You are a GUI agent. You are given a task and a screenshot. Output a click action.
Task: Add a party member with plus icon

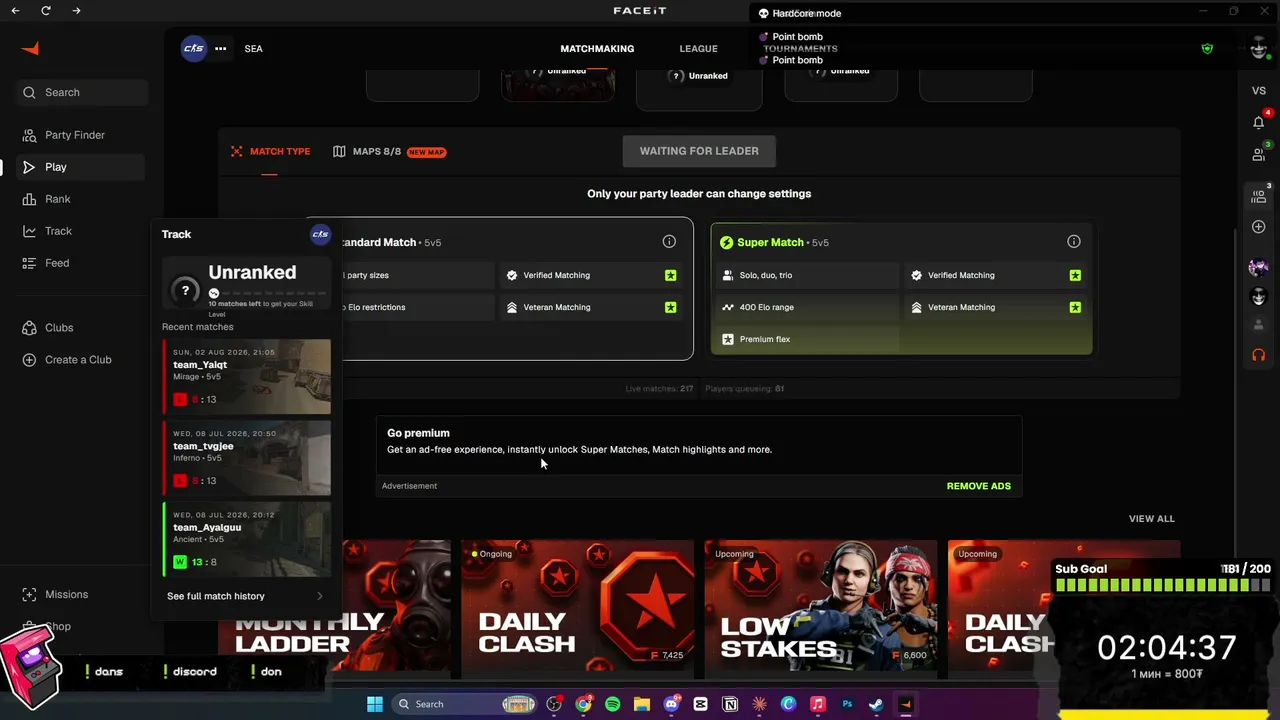(1258, 227)
